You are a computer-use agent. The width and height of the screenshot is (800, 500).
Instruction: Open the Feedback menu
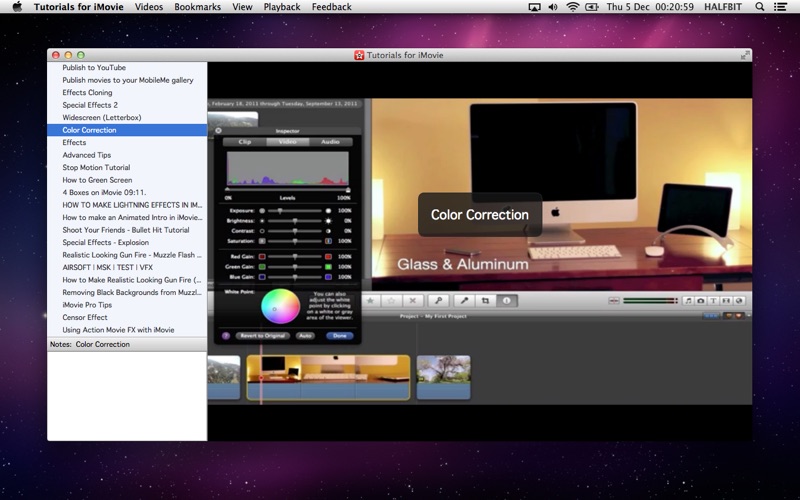[x=332, y=7]
